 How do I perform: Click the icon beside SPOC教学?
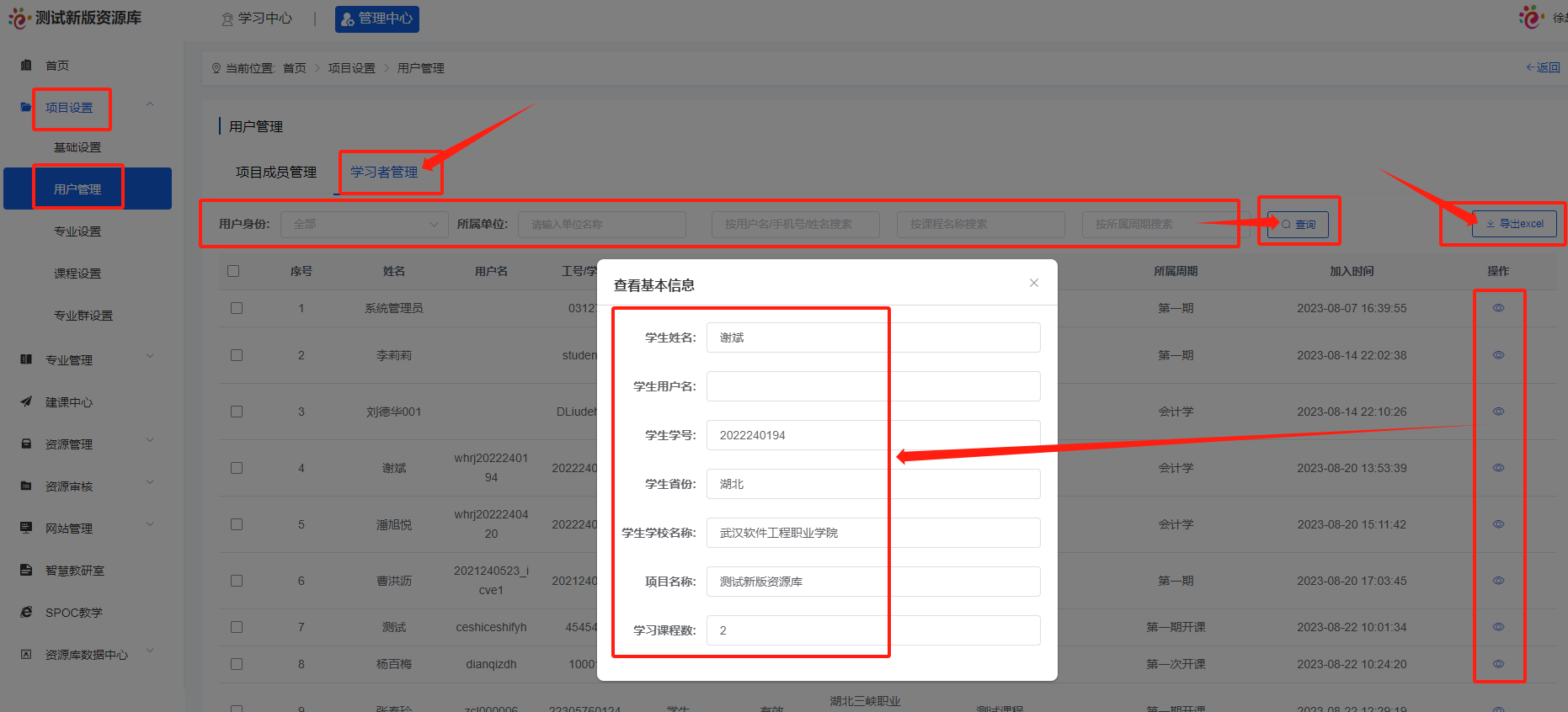[x=26, y=612]
